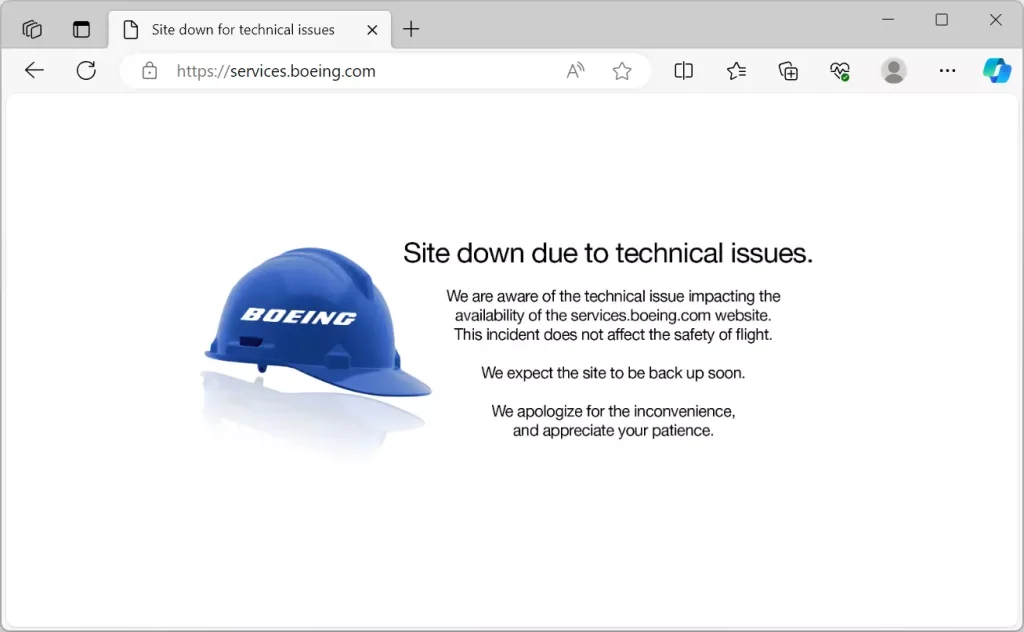This screenshot has height=632, width=1024.
Task: View site information via the lock icon
Action: coord(150,71)
